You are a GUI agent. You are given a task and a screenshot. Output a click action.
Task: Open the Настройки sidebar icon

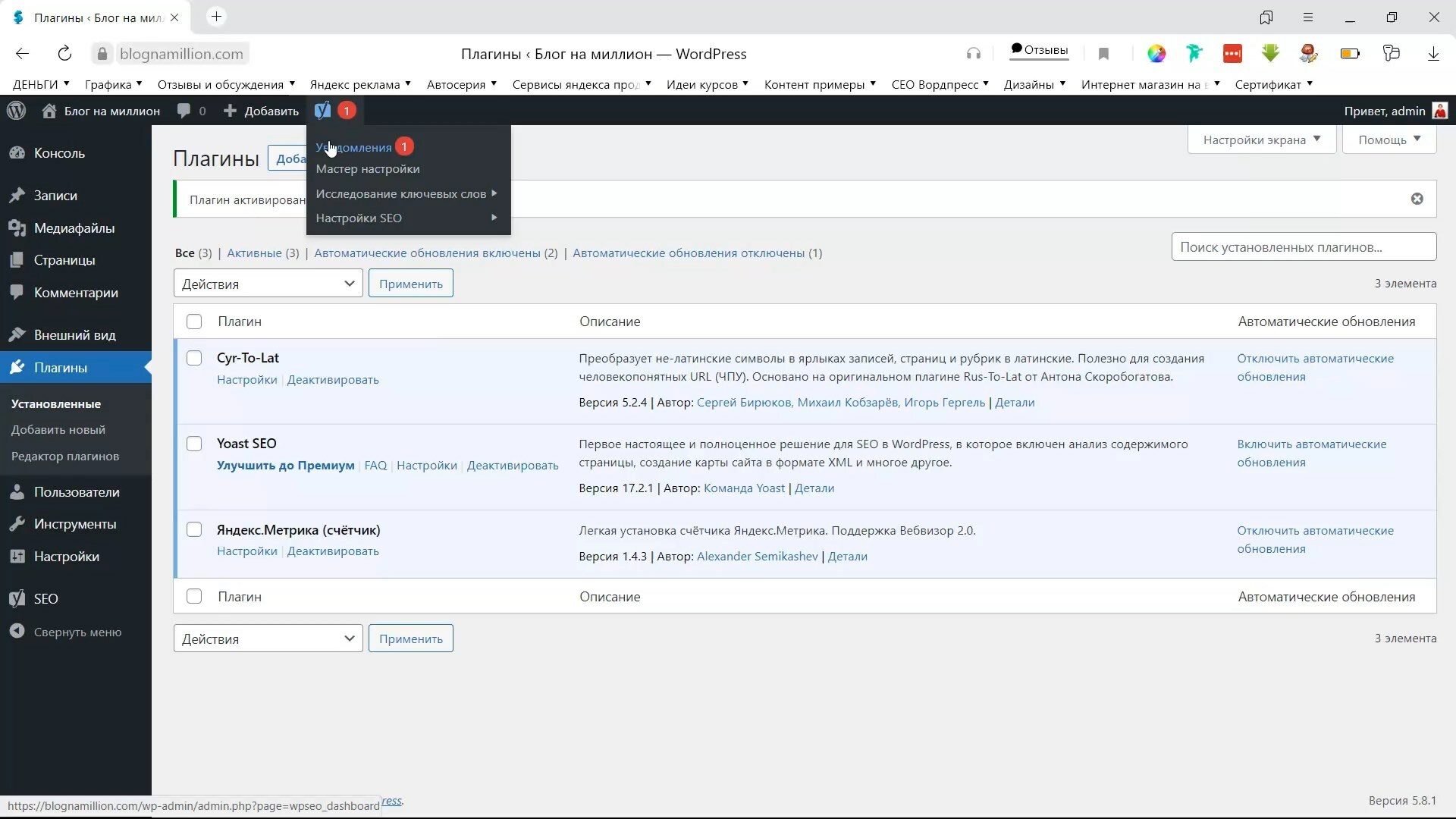[x=17, y=557]
